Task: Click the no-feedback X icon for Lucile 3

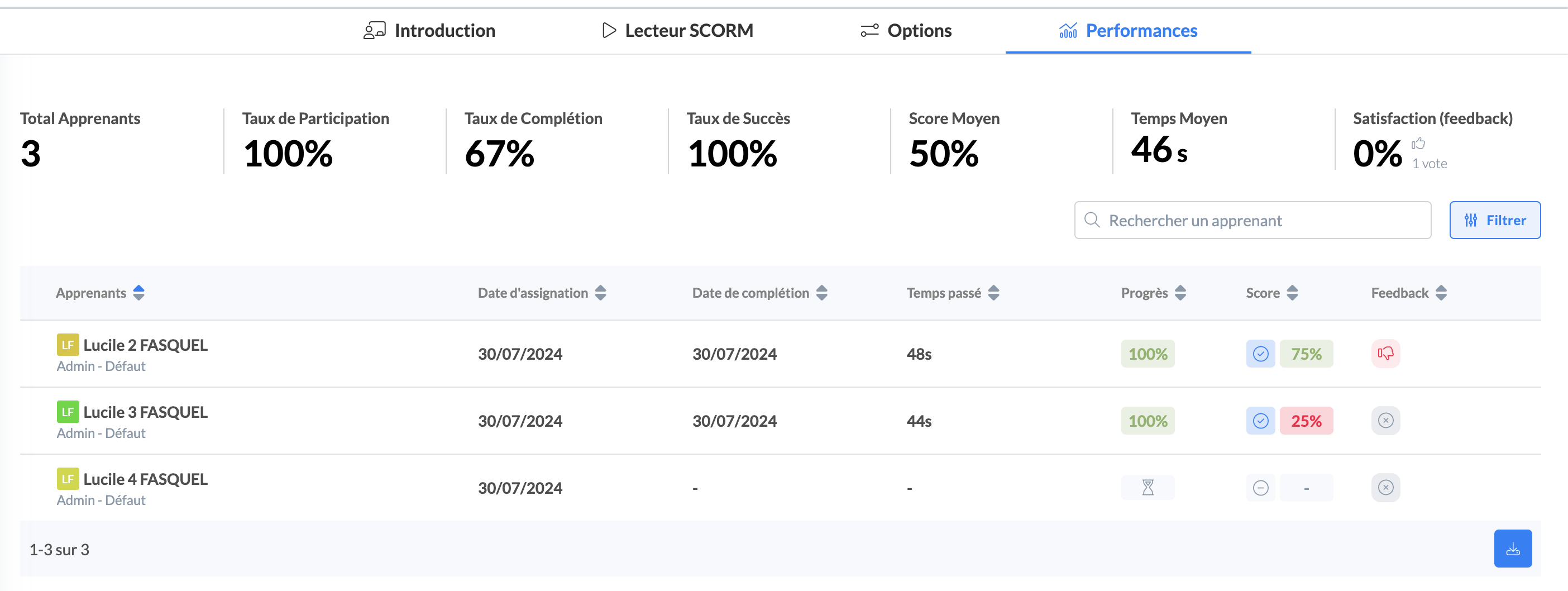Action: [1385, 421]
